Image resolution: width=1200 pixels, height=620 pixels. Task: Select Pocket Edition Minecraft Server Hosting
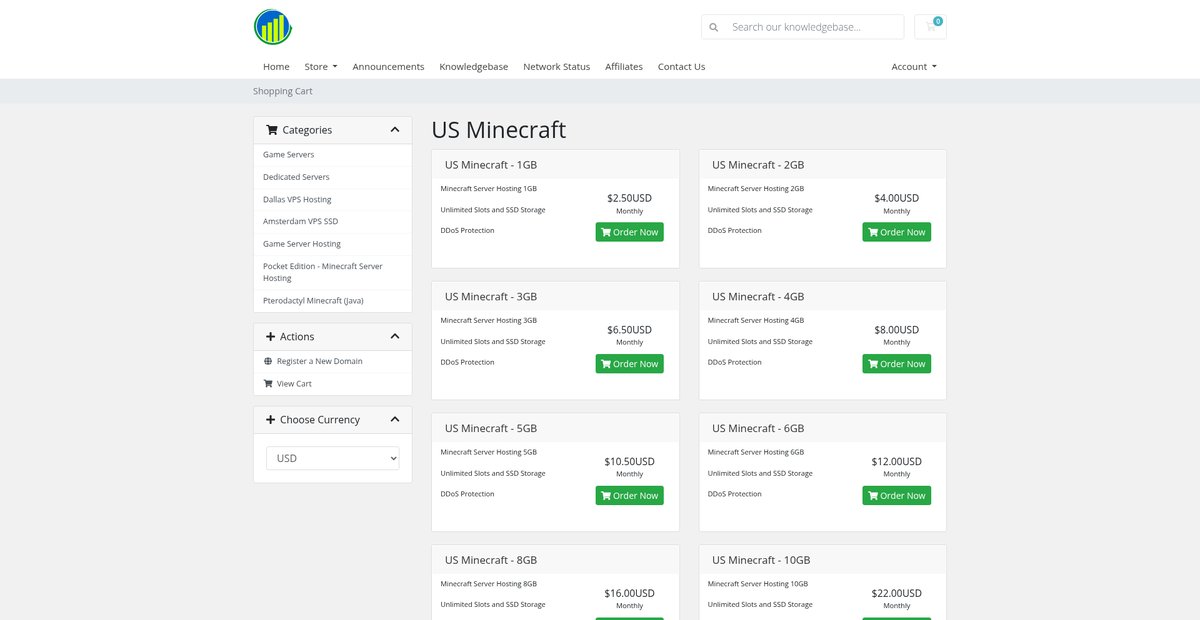pyautogui.click(x=332, y=272)
